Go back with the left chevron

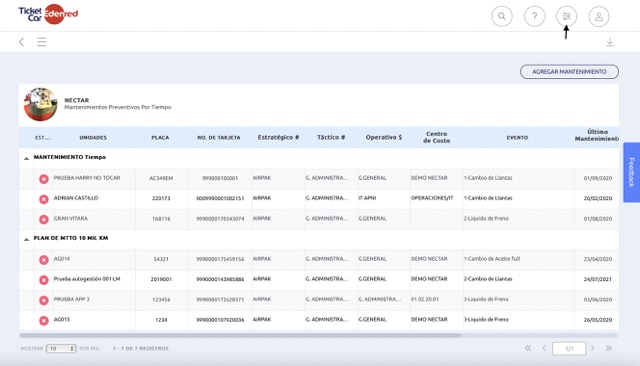coord(22,42)
